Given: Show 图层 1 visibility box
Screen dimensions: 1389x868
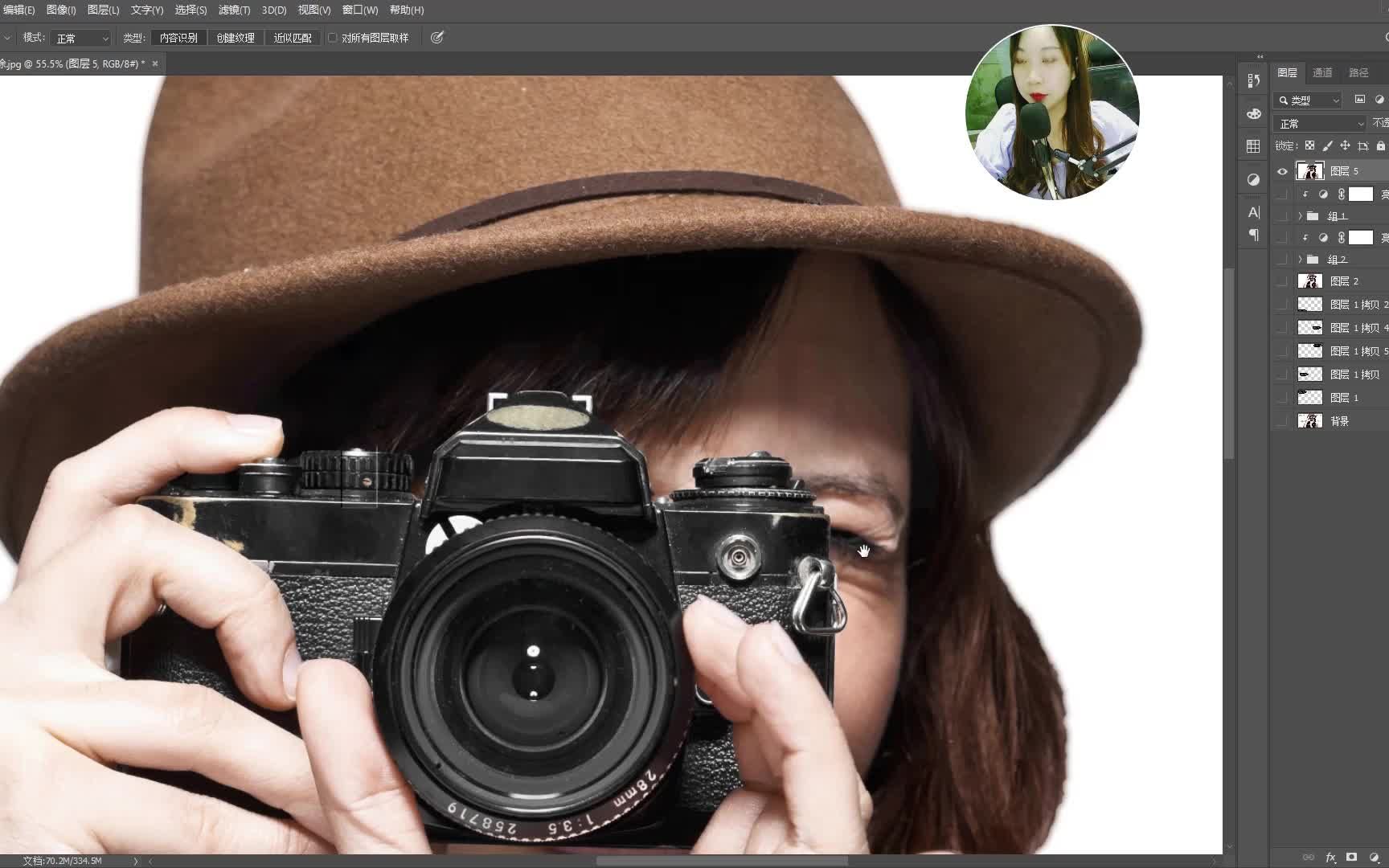Looking at the screenshot, I should [1282, 398].
